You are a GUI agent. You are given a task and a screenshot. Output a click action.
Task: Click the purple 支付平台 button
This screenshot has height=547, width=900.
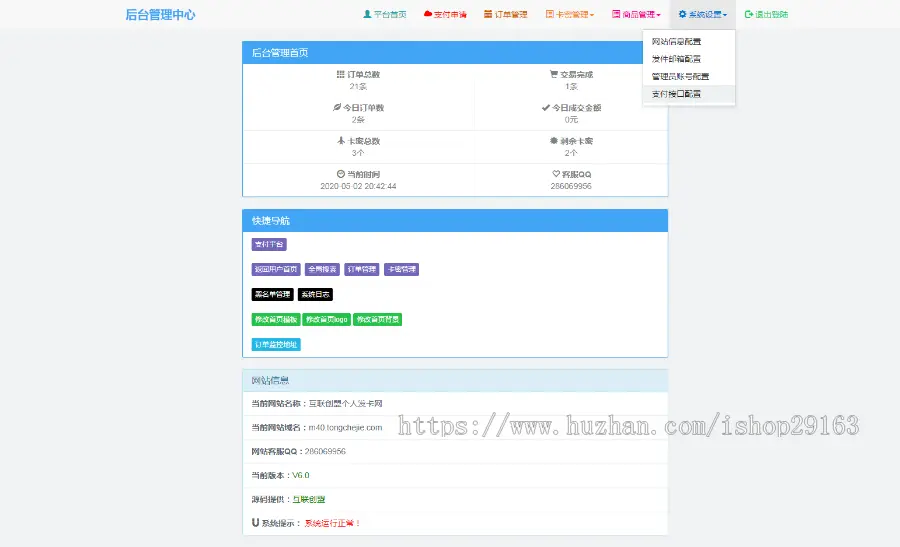coord(269,245)
